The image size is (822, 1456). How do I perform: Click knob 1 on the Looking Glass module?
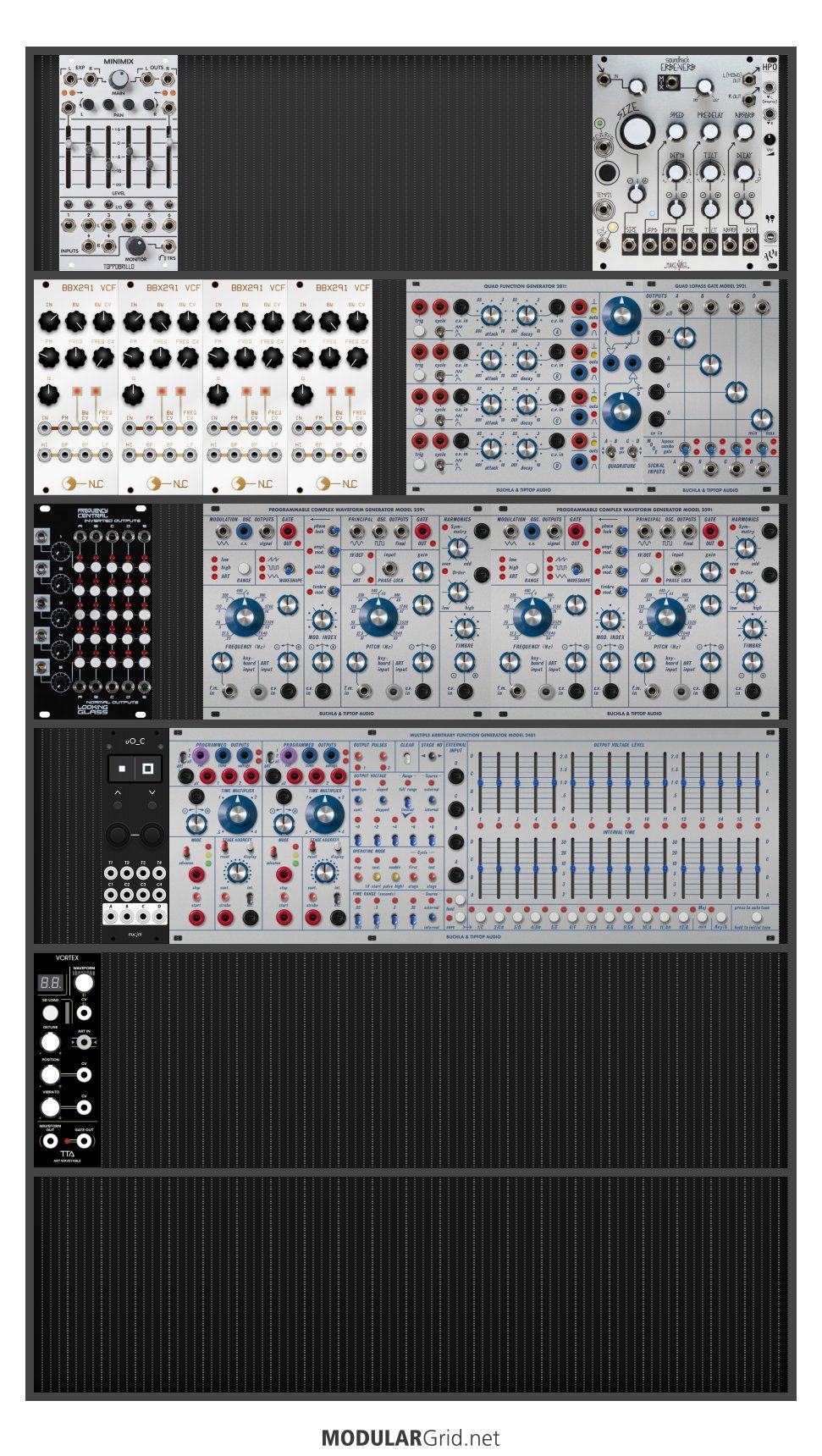click(59, 552)
